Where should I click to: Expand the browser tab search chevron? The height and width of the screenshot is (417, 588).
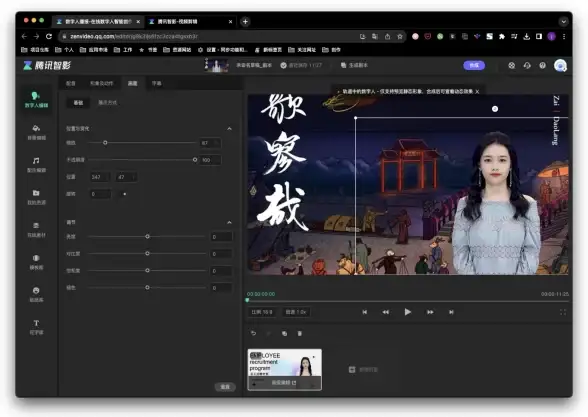[x=563, y=22]
